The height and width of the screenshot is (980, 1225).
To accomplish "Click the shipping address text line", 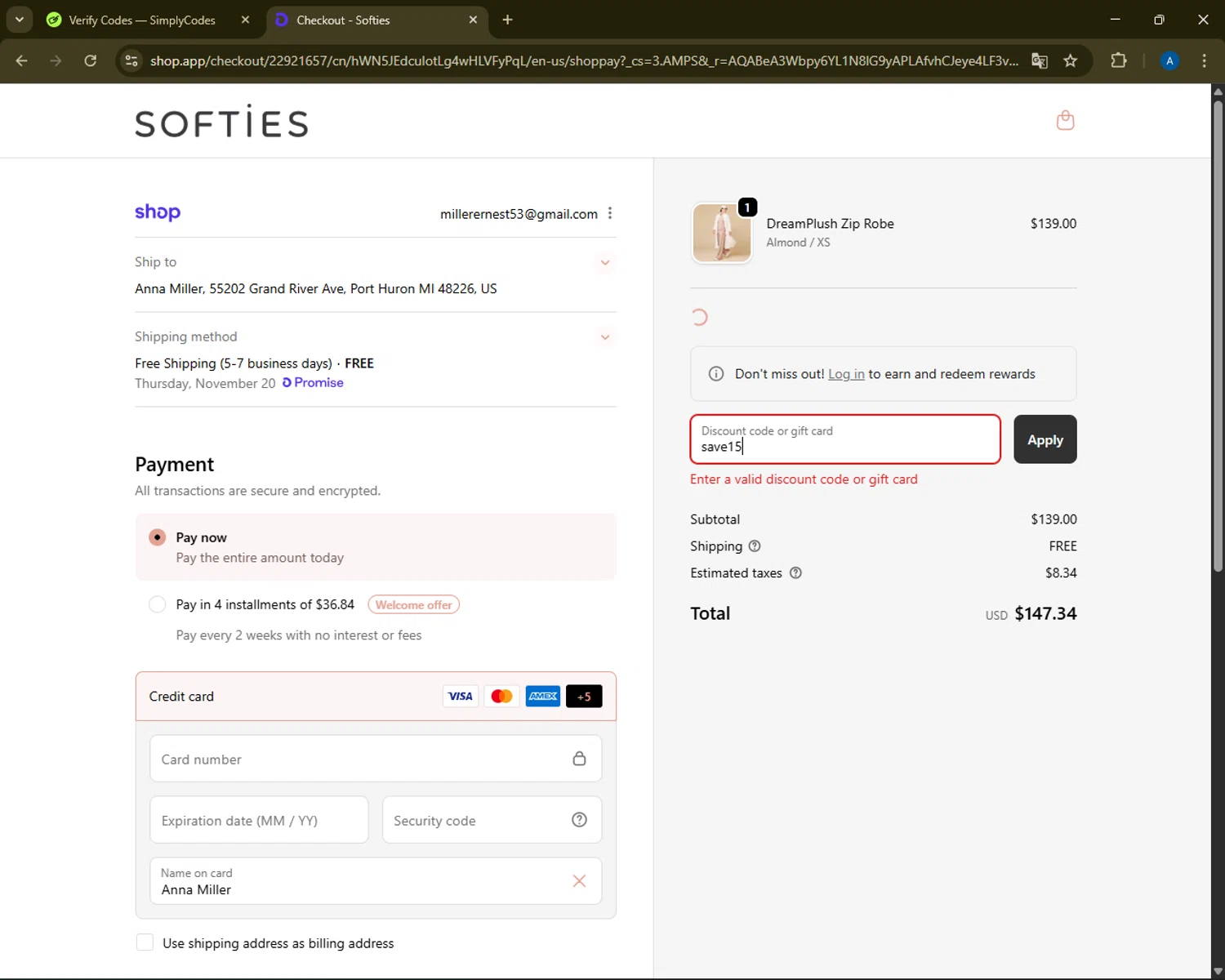I will coord(316,288).
